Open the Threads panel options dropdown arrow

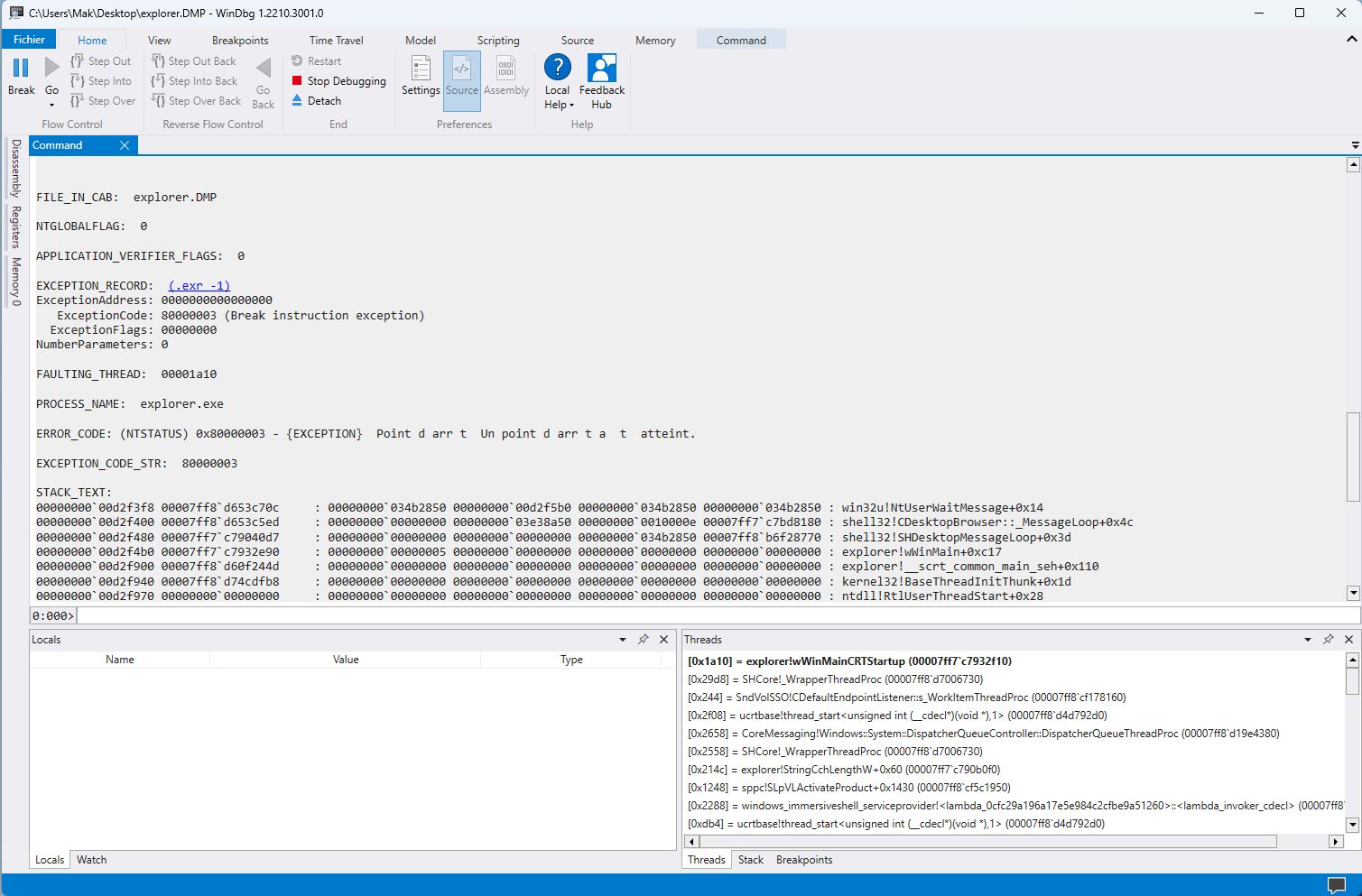tap(1307, 639)
